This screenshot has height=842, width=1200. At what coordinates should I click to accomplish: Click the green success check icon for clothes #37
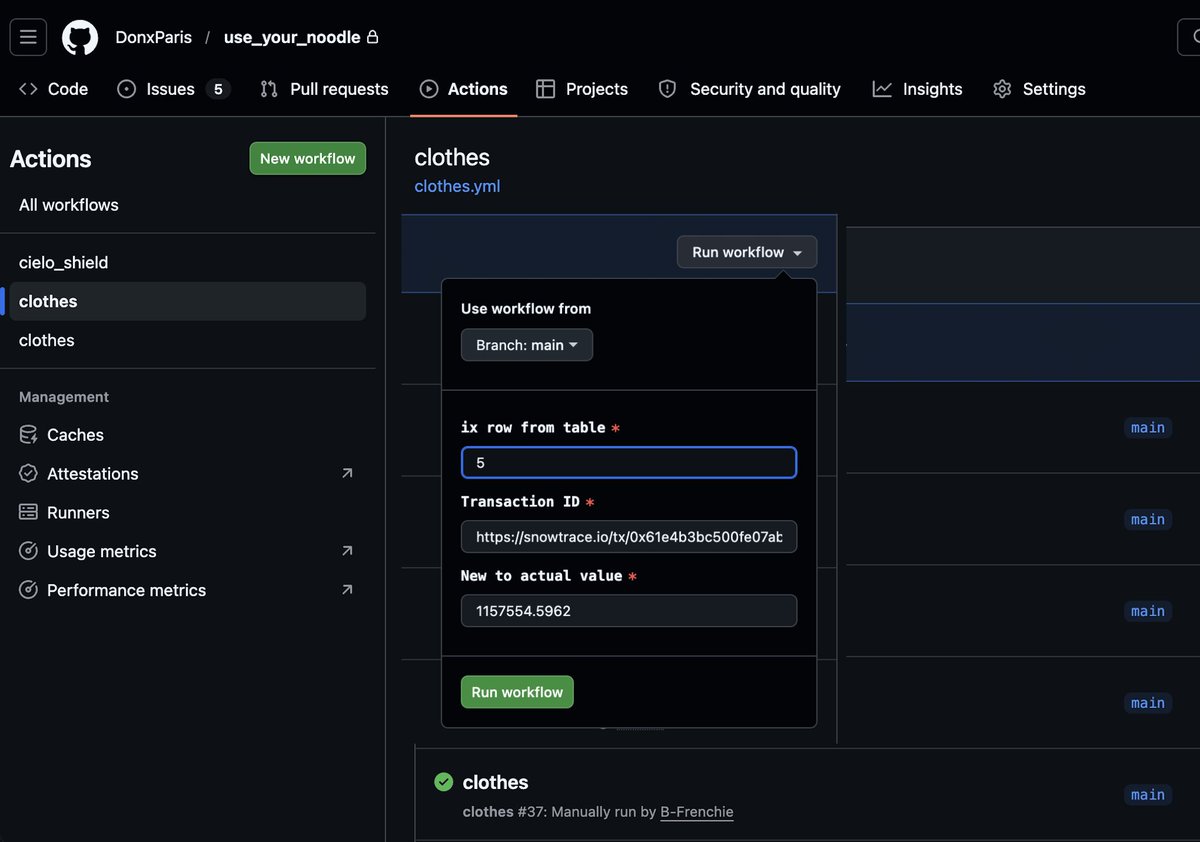coord(444,782)
